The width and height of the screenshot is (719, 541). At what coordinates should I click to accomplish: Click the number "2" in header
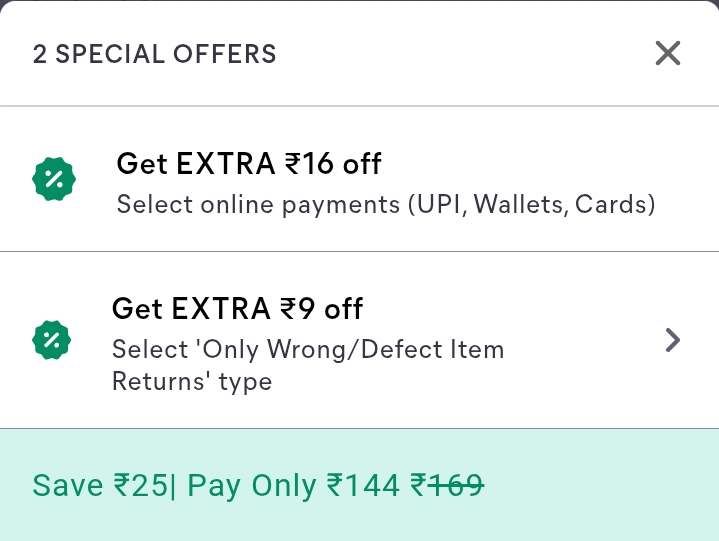tap(40, 54)
